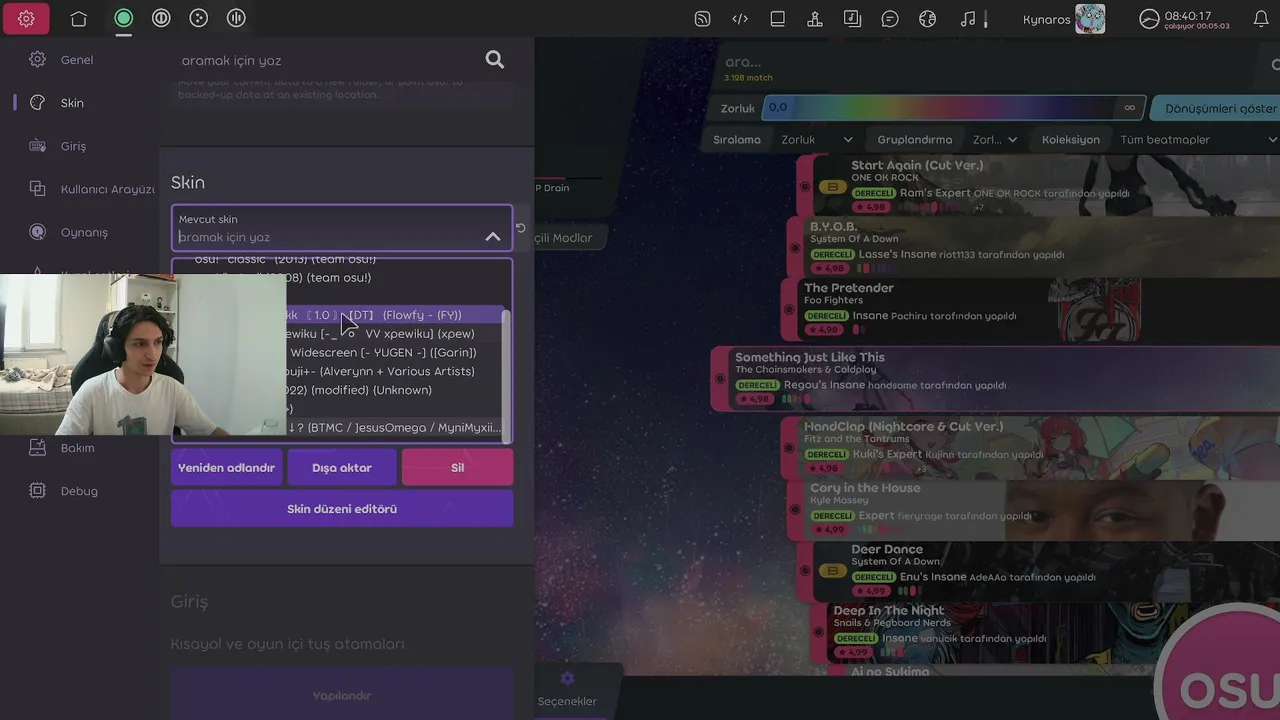Open the news feed icon
This screenshot has height=720, width=1280.
[702, 19]
